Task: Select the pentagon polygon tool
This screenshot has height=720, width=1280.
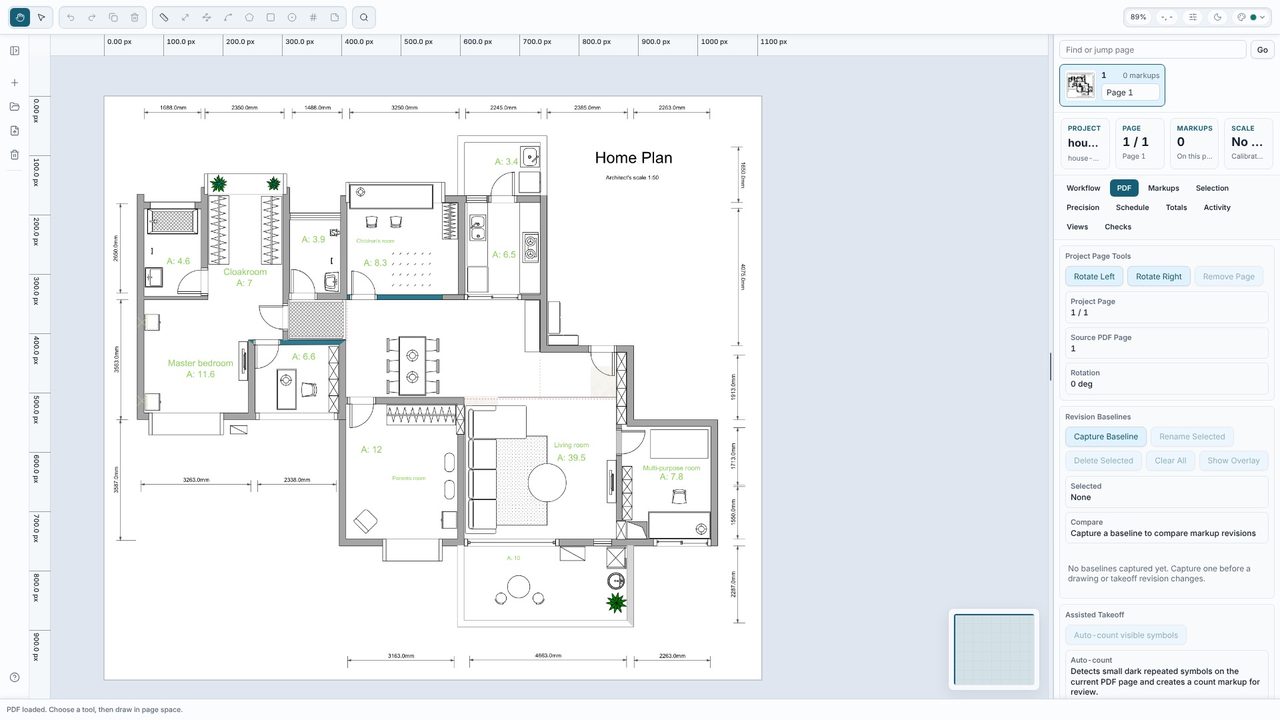Action: coord(249,17)
